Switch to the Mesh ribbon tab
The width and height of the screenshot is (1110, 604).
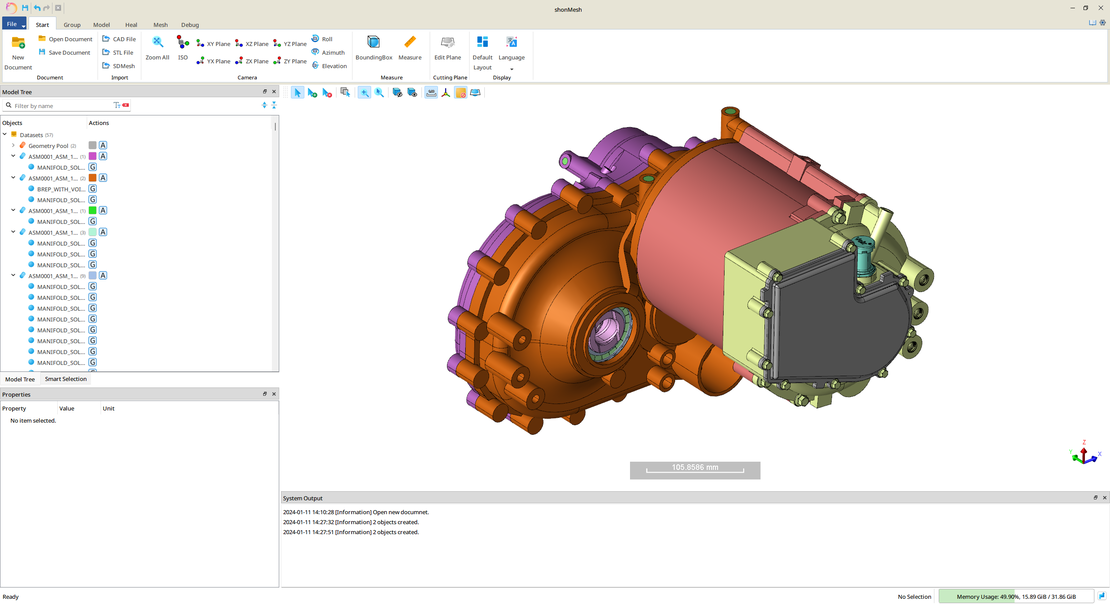[160, 25]
